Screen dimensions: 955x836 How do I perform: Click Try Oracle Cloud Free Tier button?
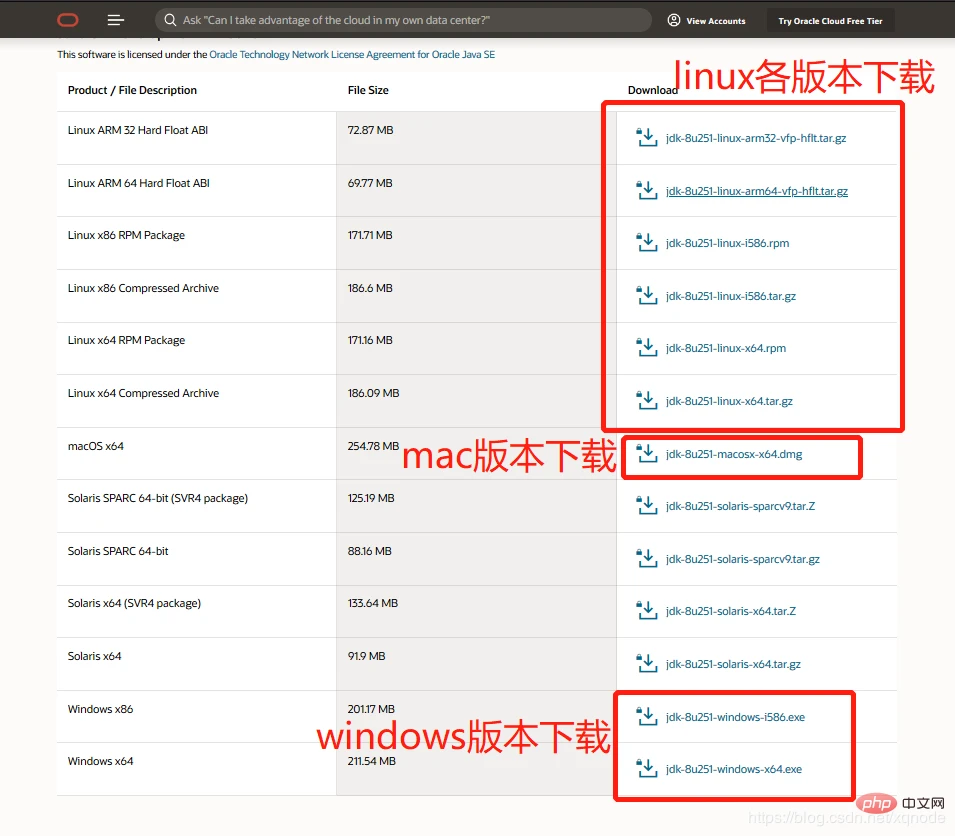830,21
